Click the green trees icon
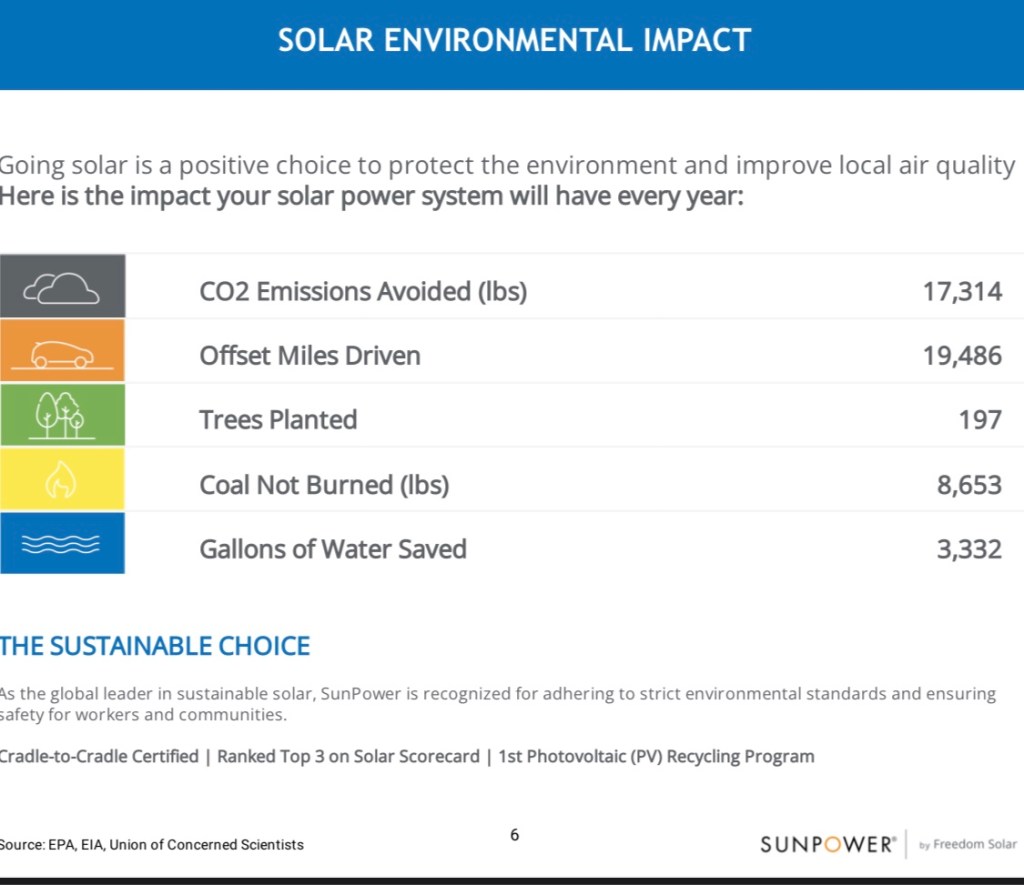1024x885 pixels. [x=62, y=416]
